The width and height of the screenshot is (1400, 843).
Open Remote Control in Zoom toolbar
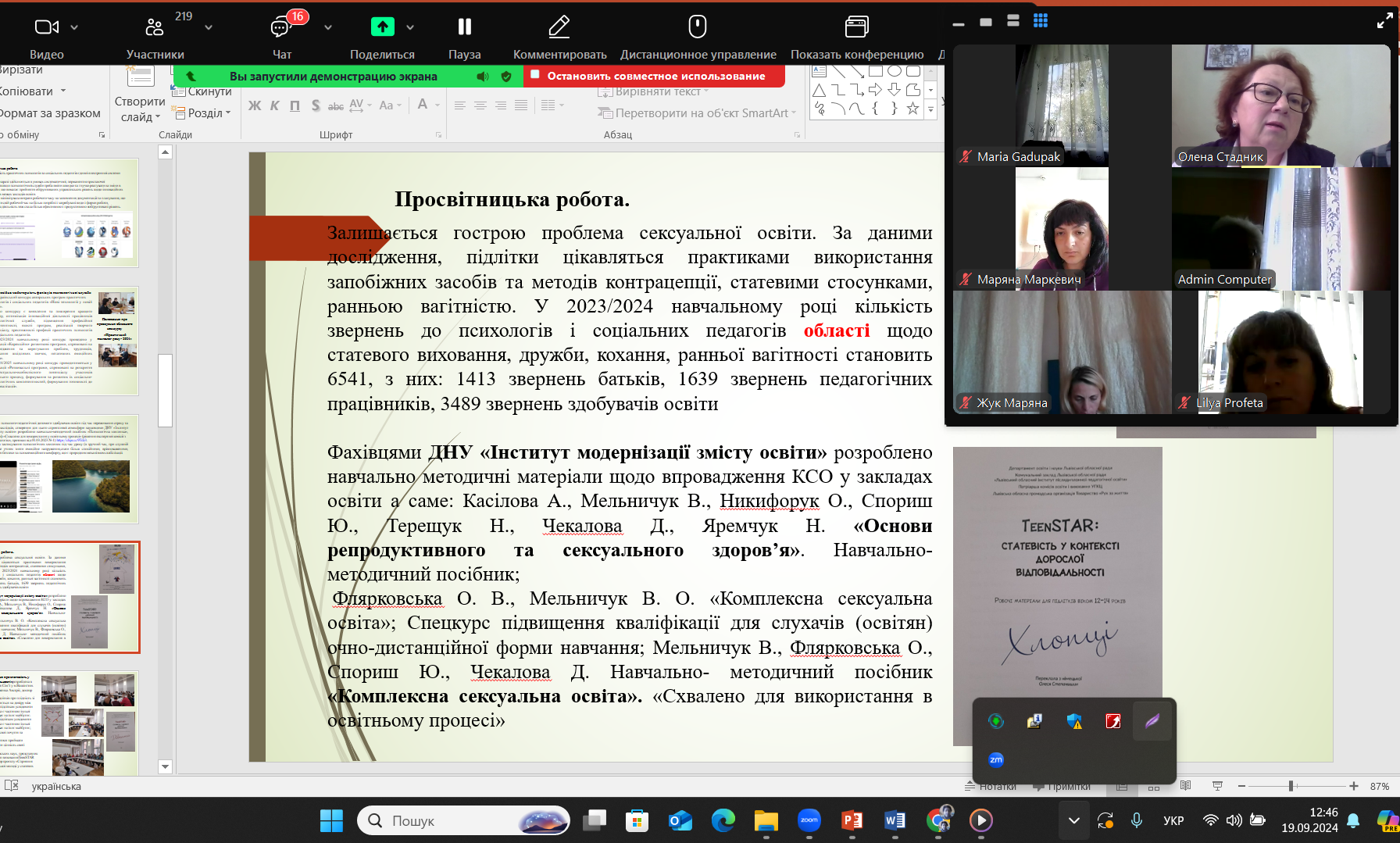pyautogui.click(x=697, y=27)
